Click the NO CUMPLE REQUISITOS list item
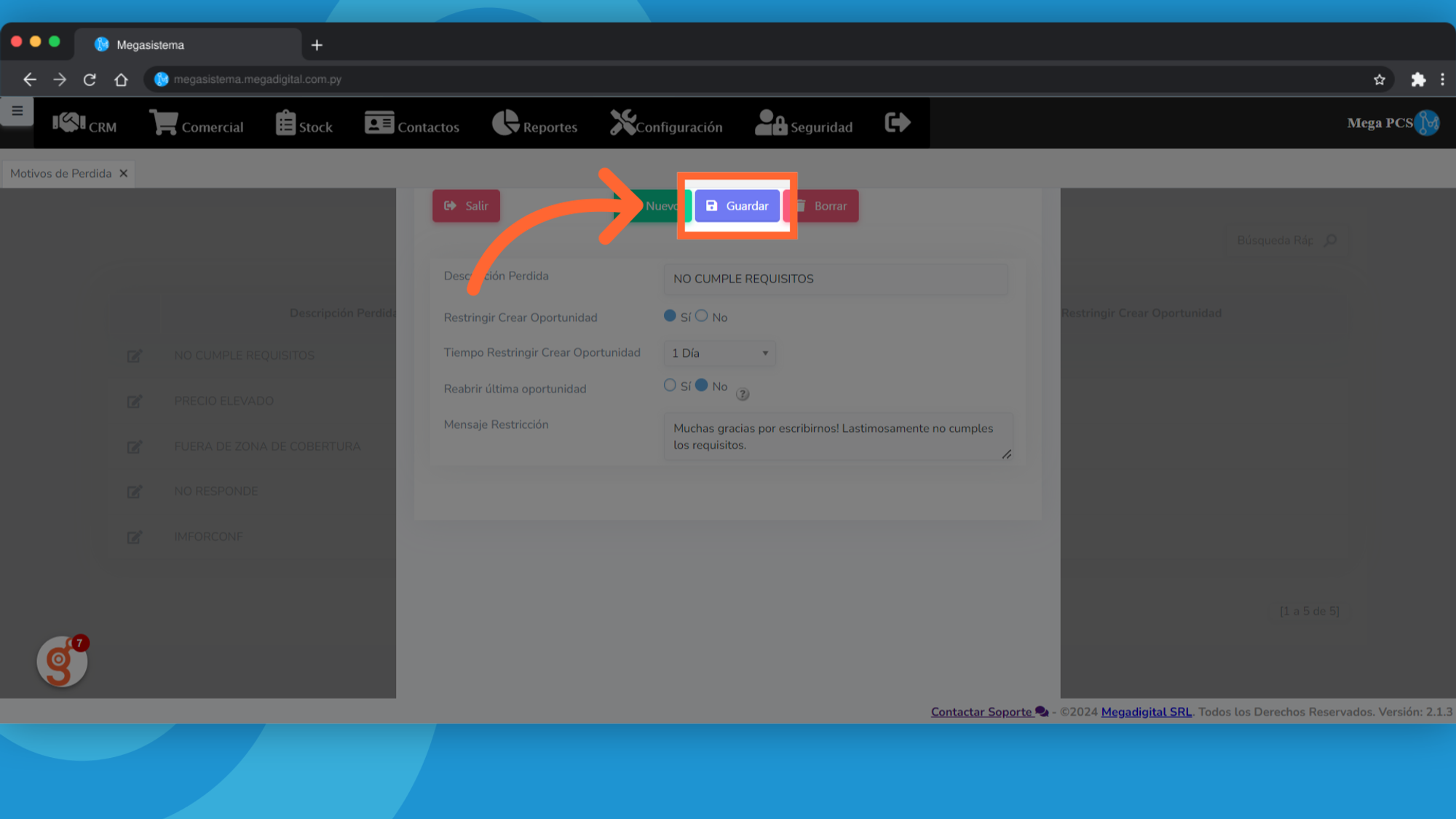The height and width of the screenshot is (819, 1456). click(244, 355)
